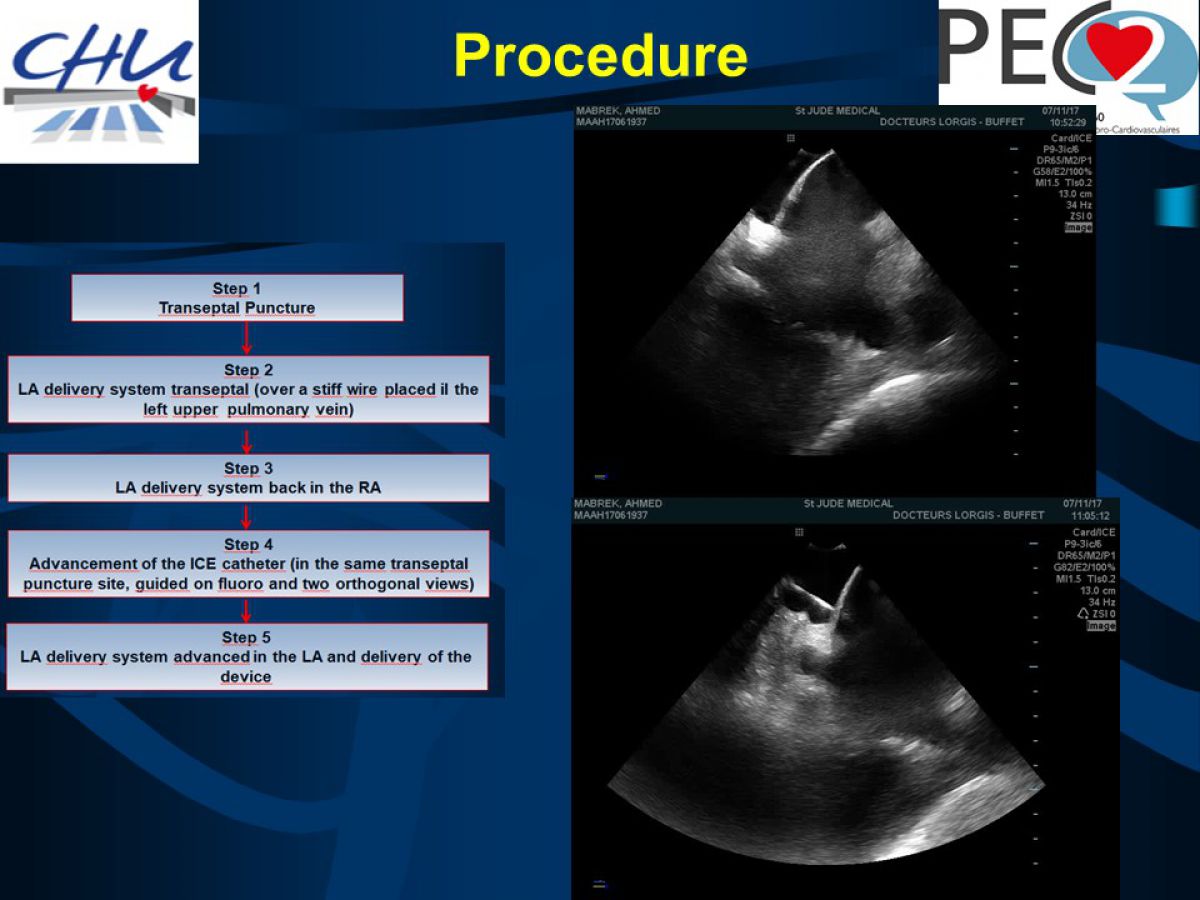Click patient ID 'MAAH17061937' on the lower ultrasound
The image size is (1200, 900).
(611, 515)
